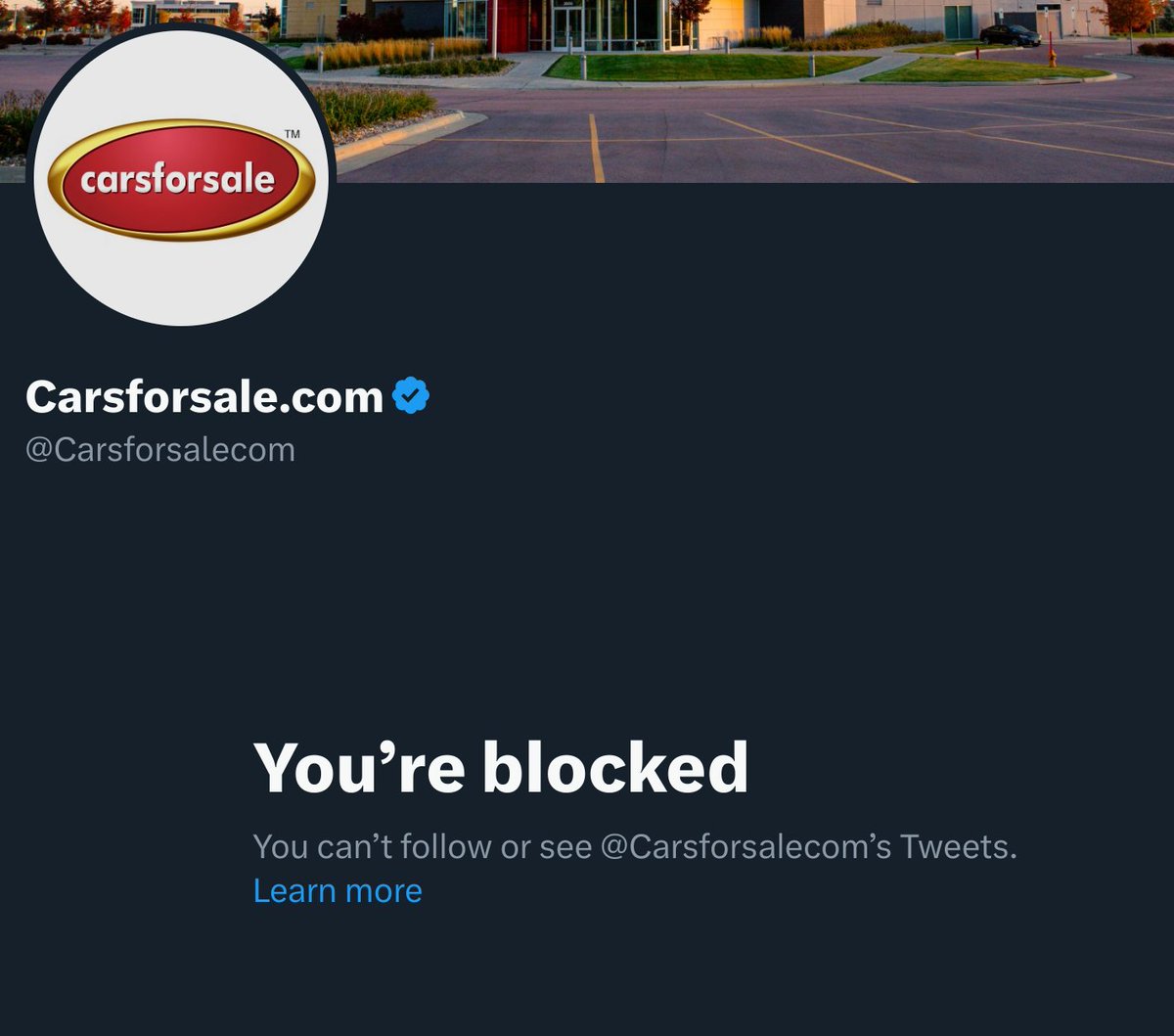The width and height of the screenshot is (1174, 1036).
Task: Open the @Carsforsalecom mention in blocked message
Action: click(745, 846)
